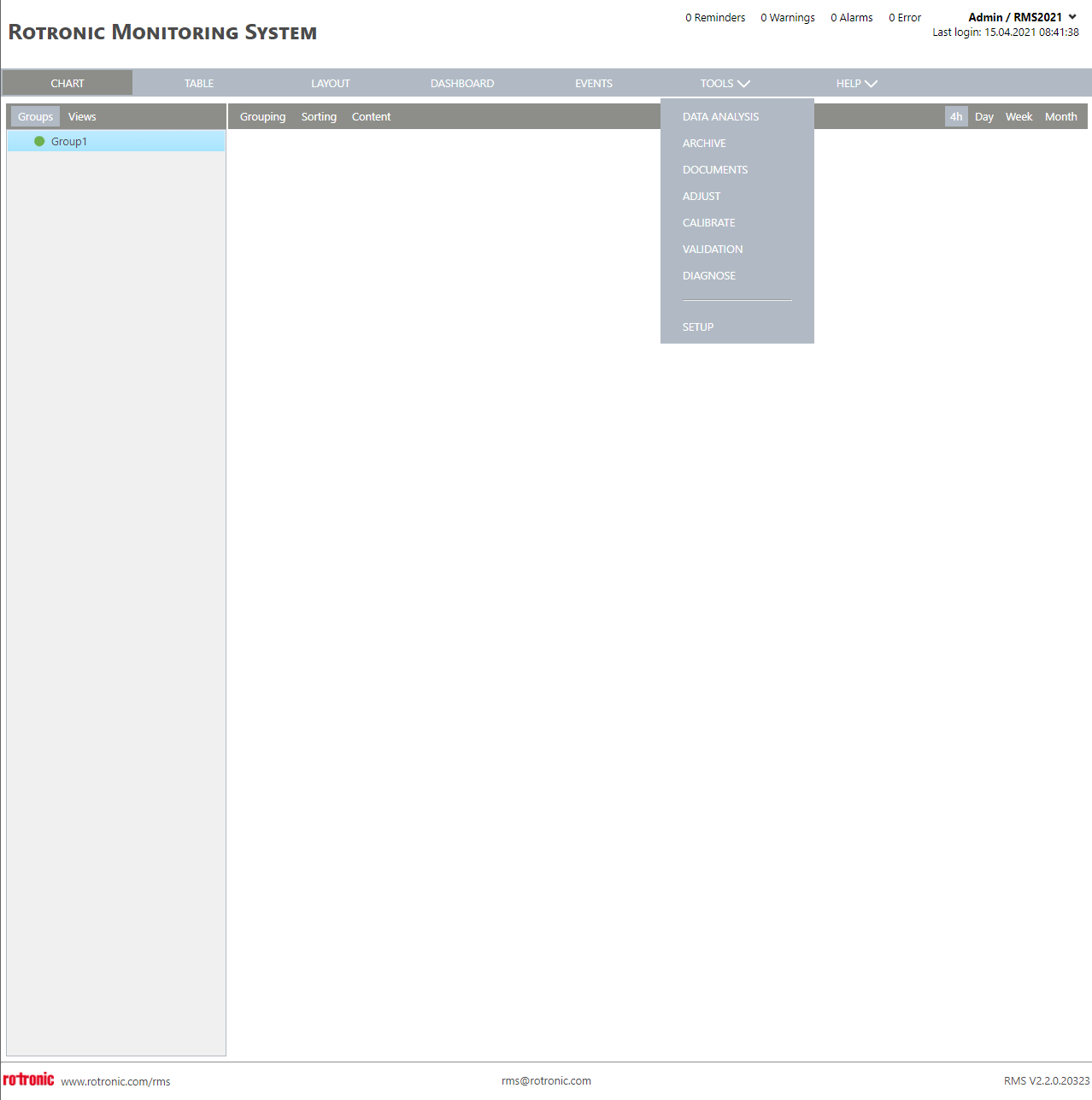Click the Rotronic logo in footer

[28, 1079]
